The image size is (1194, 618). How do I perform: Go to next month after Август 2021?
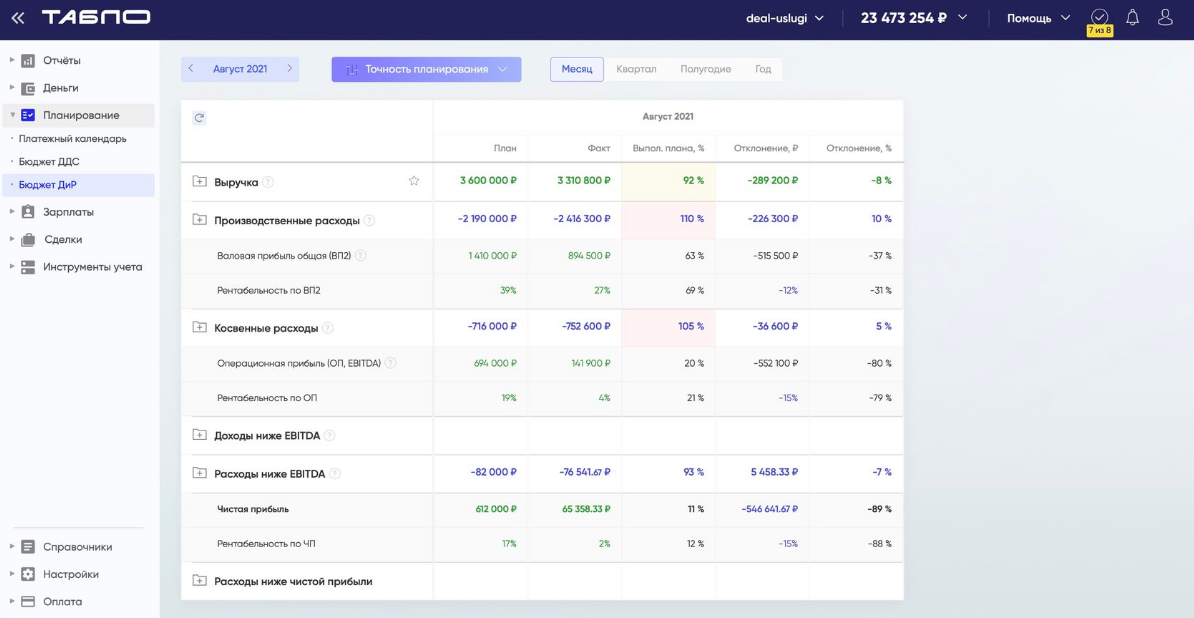pyautogui.click(x=290, y=69)
